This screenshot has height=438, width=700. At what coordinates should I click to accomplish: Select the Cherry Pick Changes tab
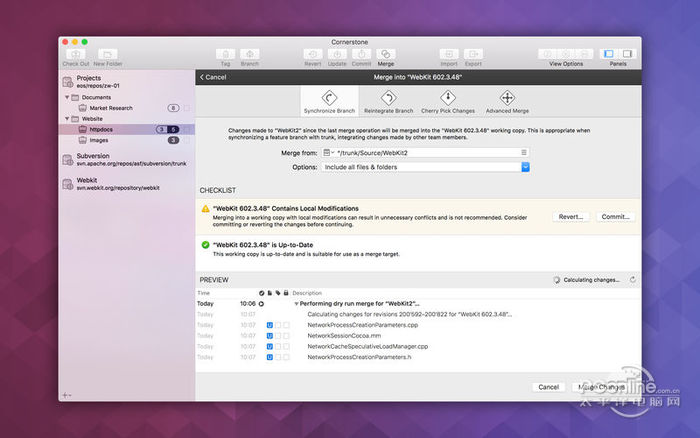click(448, 101)
